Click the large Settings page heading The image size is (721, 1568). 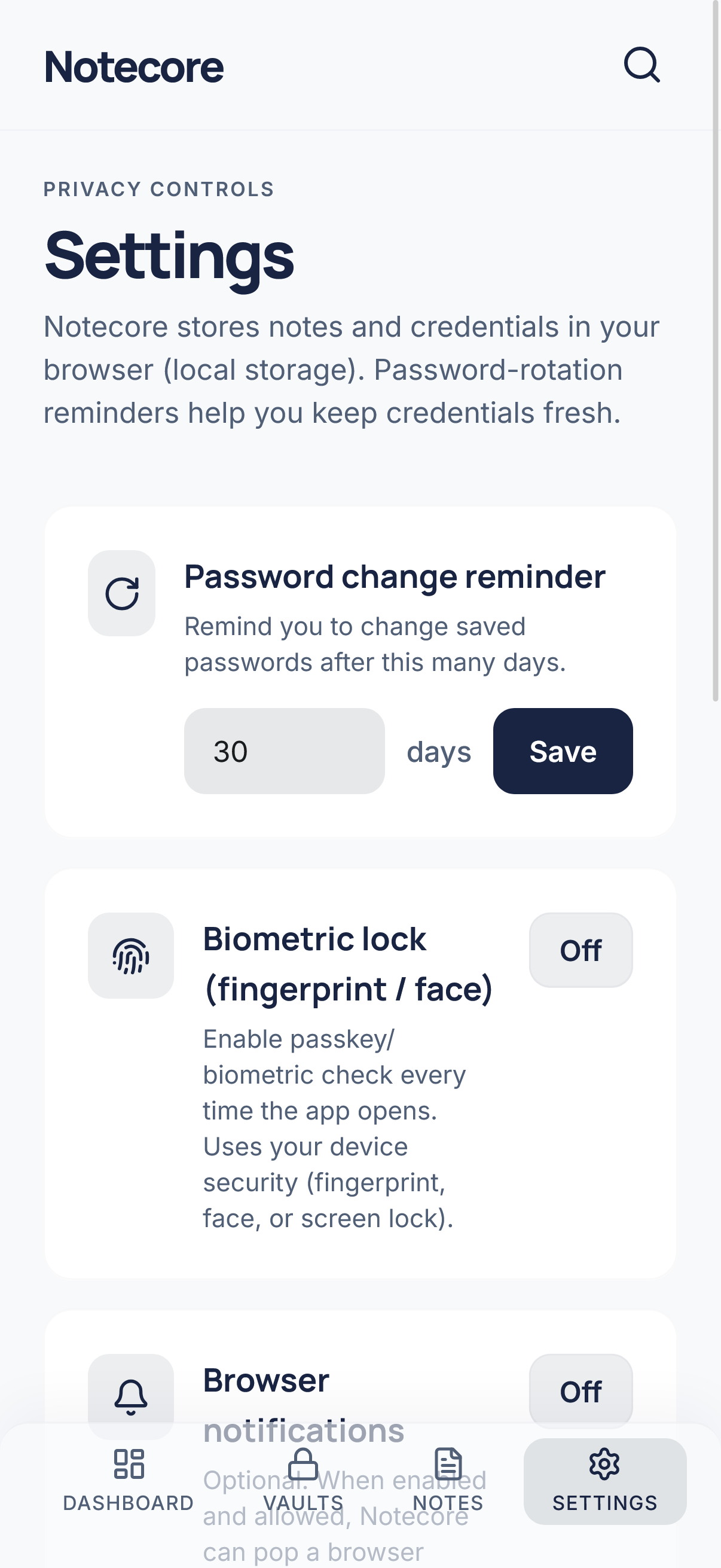[169, 256]
